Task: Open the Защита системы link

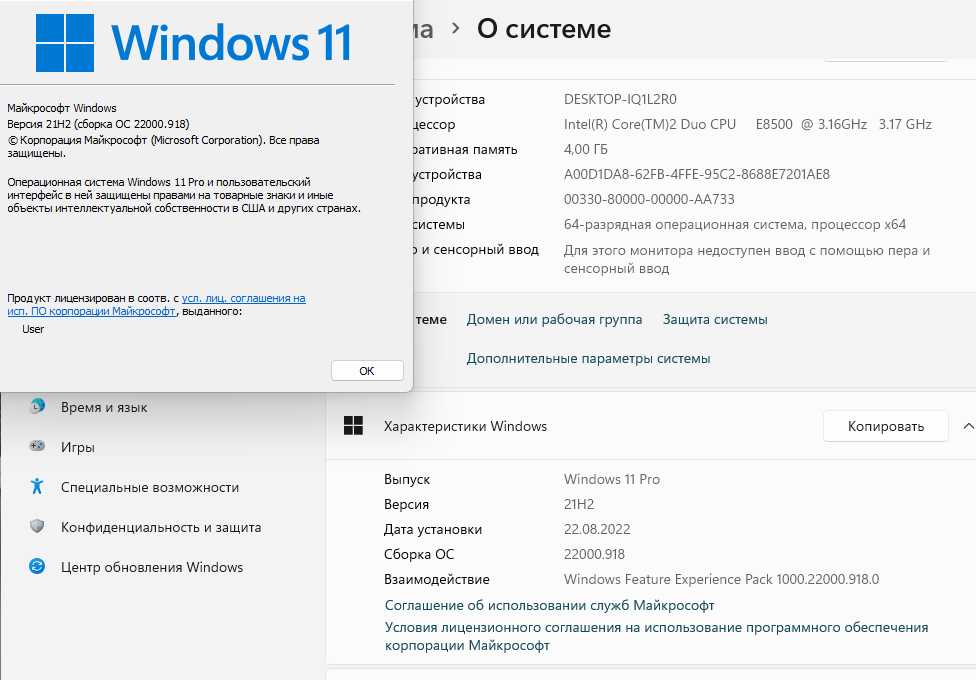Action: (715, 319)
